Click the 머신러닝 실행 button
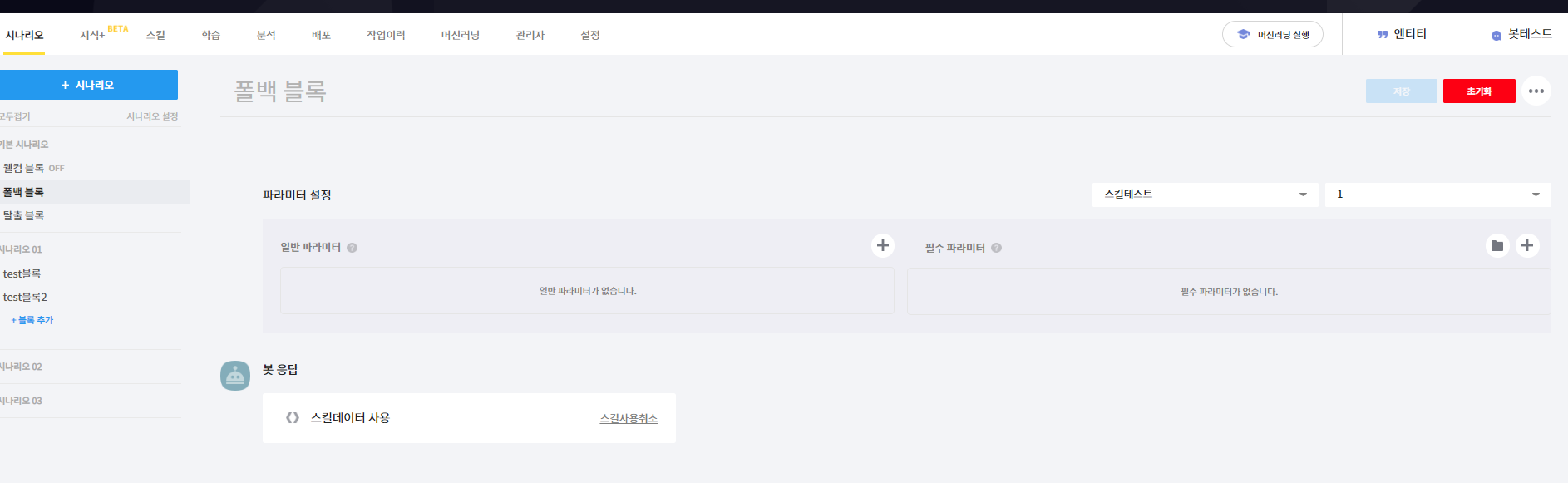This screenshot has height=483, width=1568. (x=1273, y=34)
